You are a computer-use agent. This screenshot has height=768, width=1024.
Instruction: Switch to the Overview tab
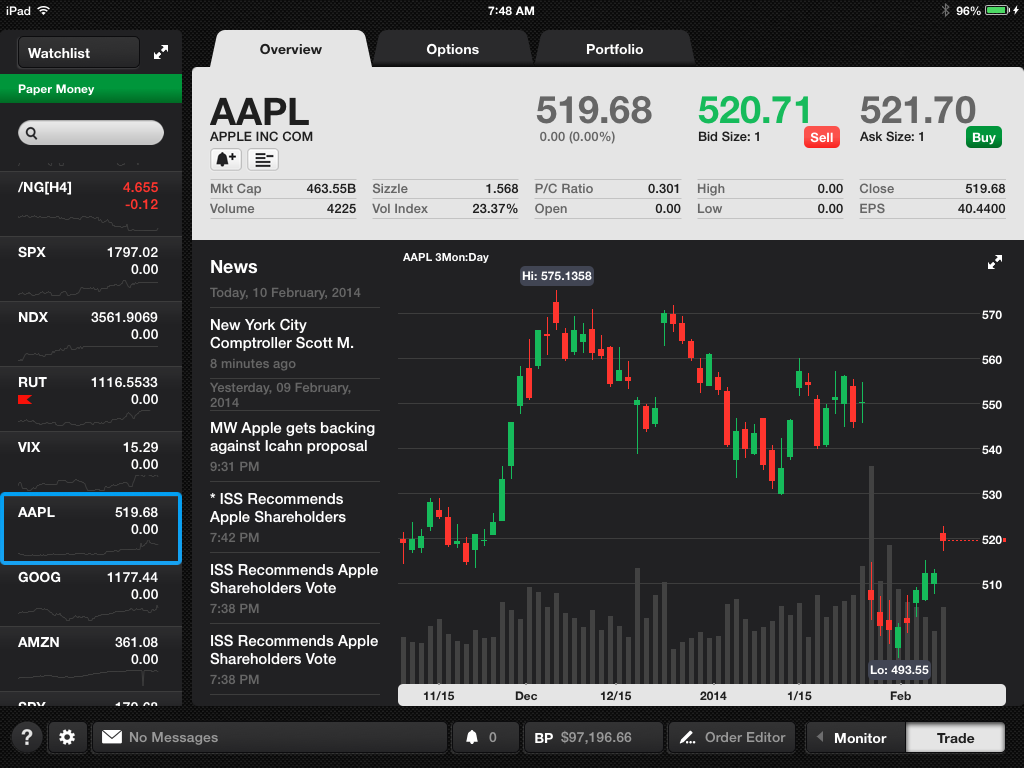pyautogui.click(x=291, y=49)
